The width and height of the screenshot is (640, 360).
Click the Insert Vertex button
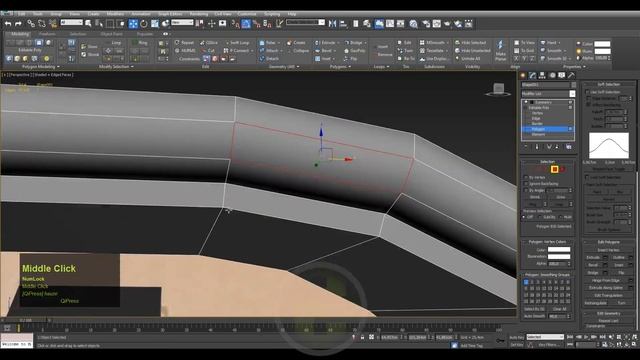[x=609, y=250]
